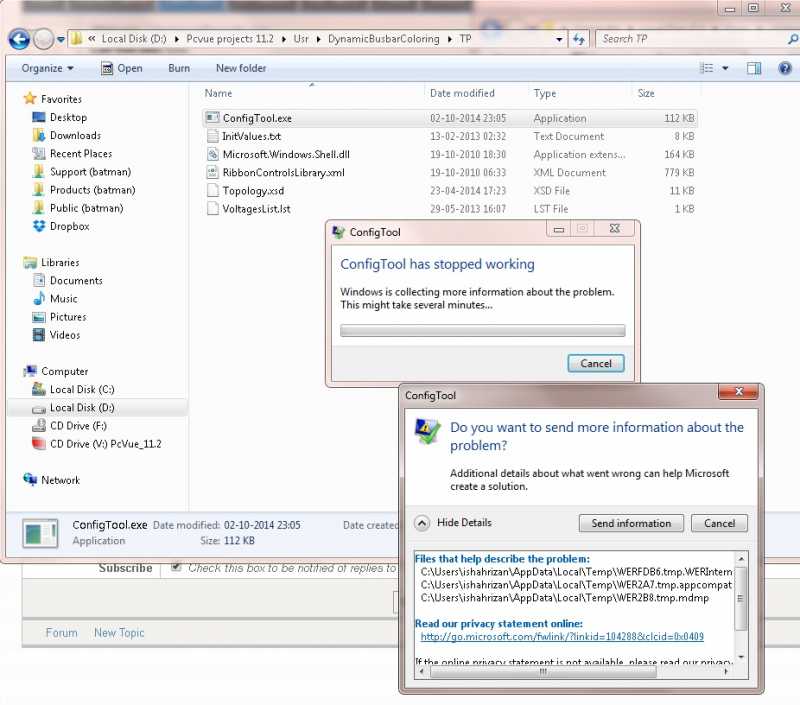The width and height of the screenshot is (800, 705).
Task: Click the Search TP input field
Action: point(692,39)
